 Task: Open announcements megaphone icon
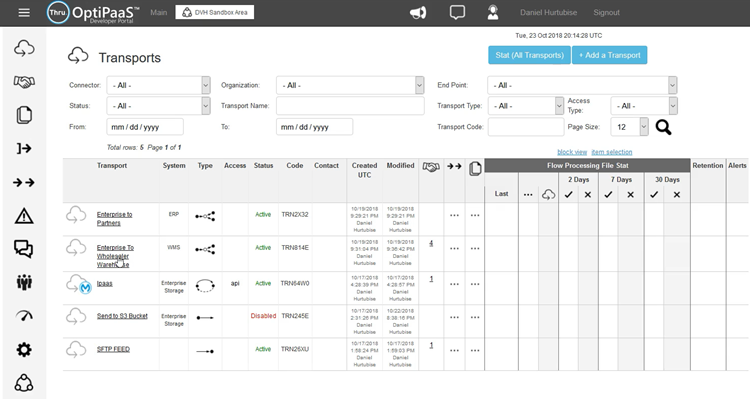point(418,13)
